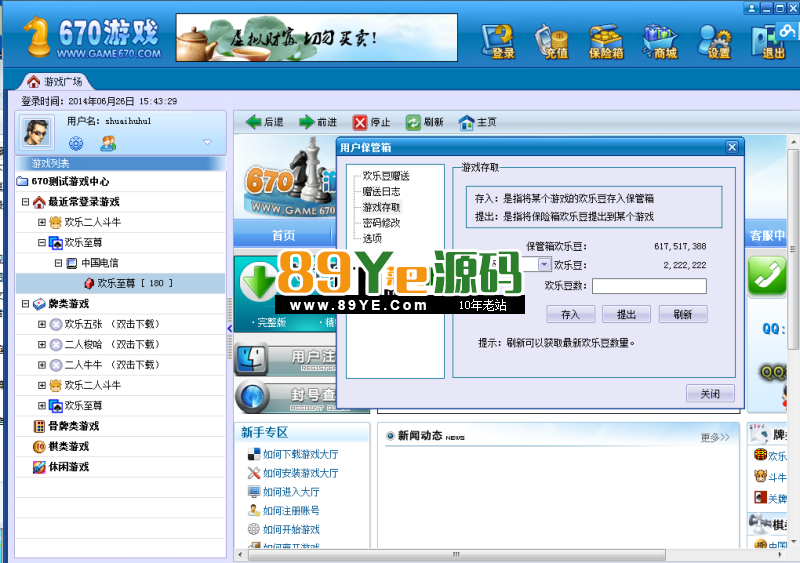Click the 封号查询 banner icon
Viewport: 800px width, 563px height.
tap(252, 397)
